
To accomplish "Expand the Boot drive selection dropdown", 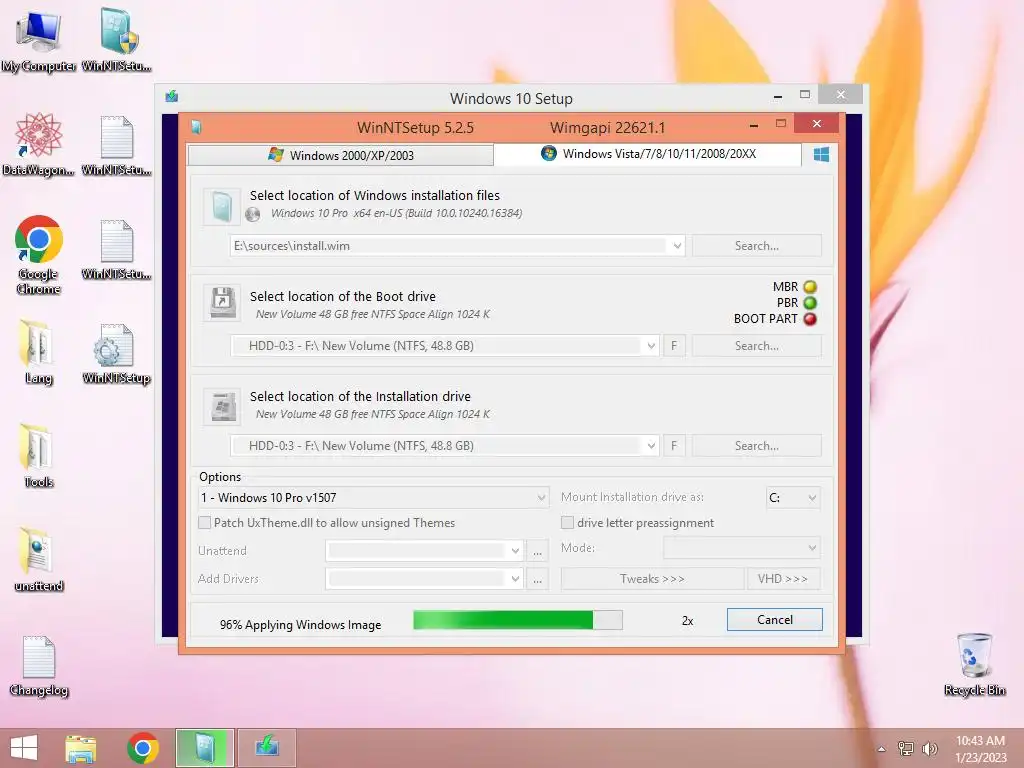I will tap(651, 346).
